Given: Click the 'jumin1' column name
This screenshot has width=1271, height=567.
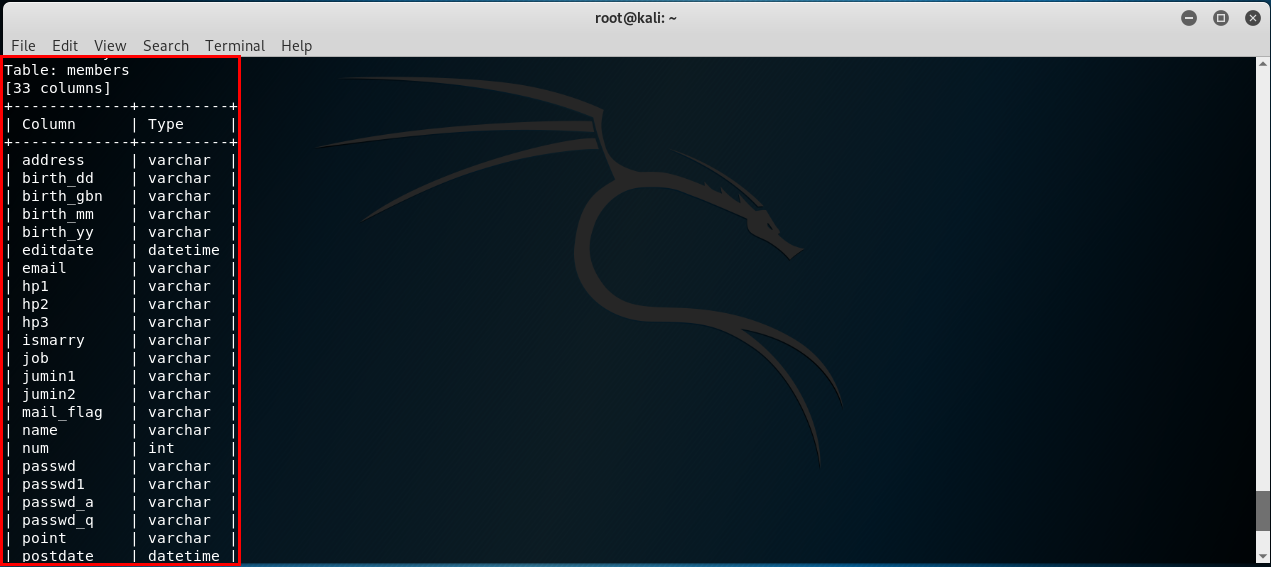Looking at the screenshot, I should coord(49,376).
